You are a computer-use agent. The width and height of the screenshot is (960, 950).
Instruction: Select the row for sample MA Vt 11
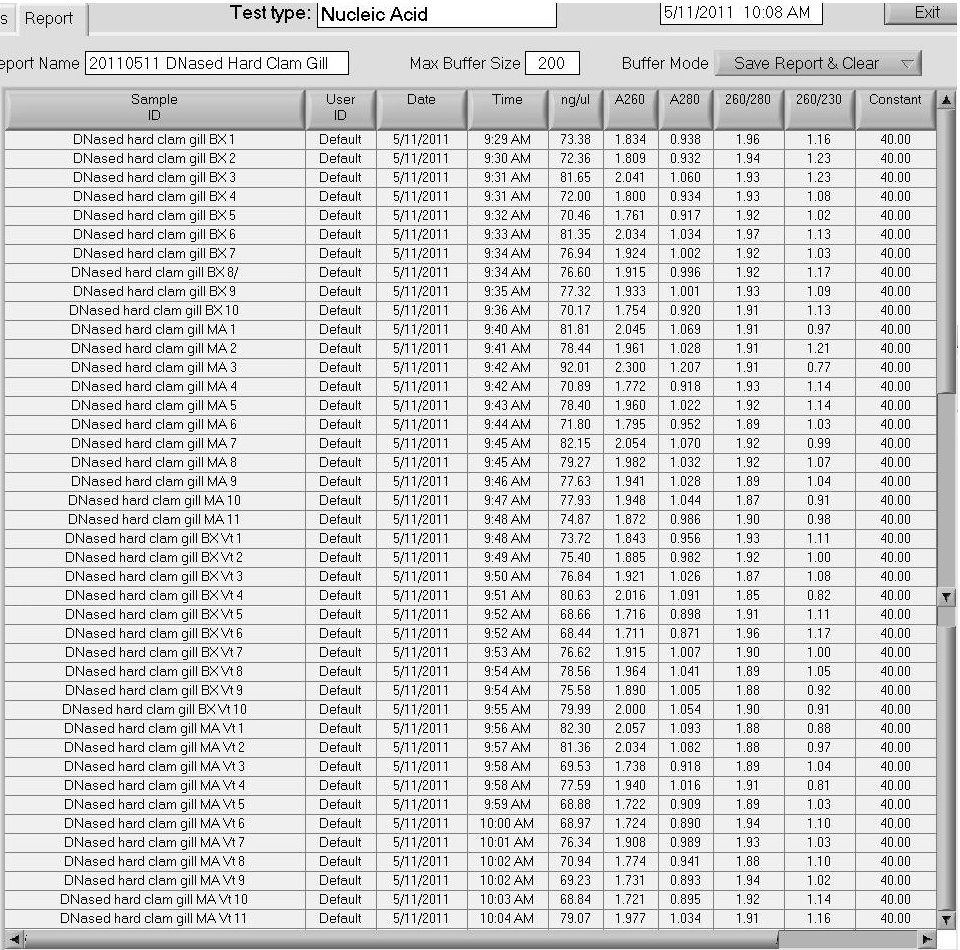(x=154, y=918)
